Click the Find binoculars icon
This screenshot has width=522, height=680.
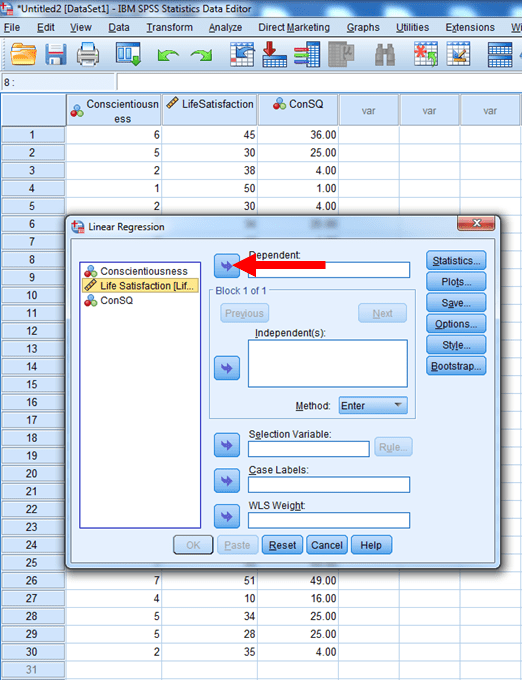pyautogui.click(x=385, y=55)
